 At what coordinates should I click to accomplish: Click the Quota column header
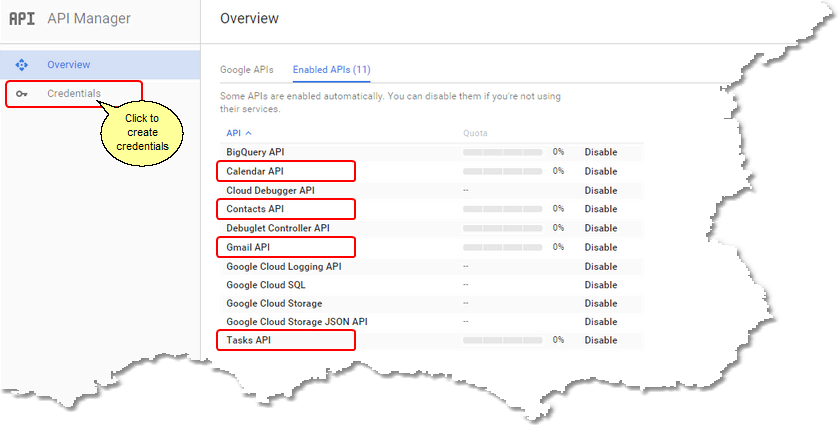pyautogui.click(x=475, y=133)
